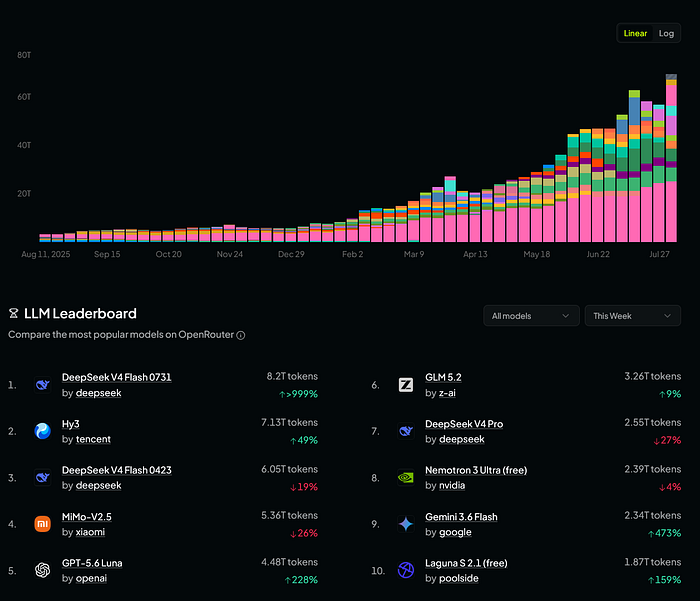Open the All models dropdown
Screen dimensions: 700x601
click(531, 316)
